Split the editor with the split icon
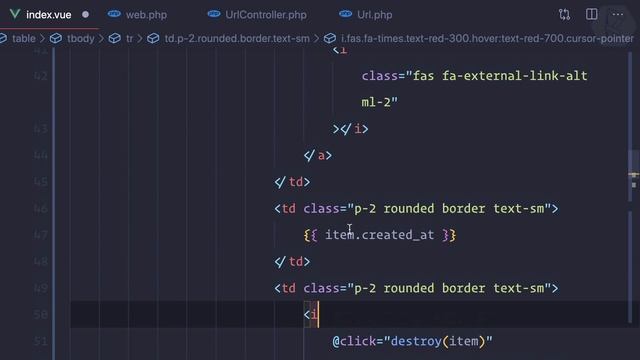Viewport: 640px width, 360px height. click(x=591, y=14)
